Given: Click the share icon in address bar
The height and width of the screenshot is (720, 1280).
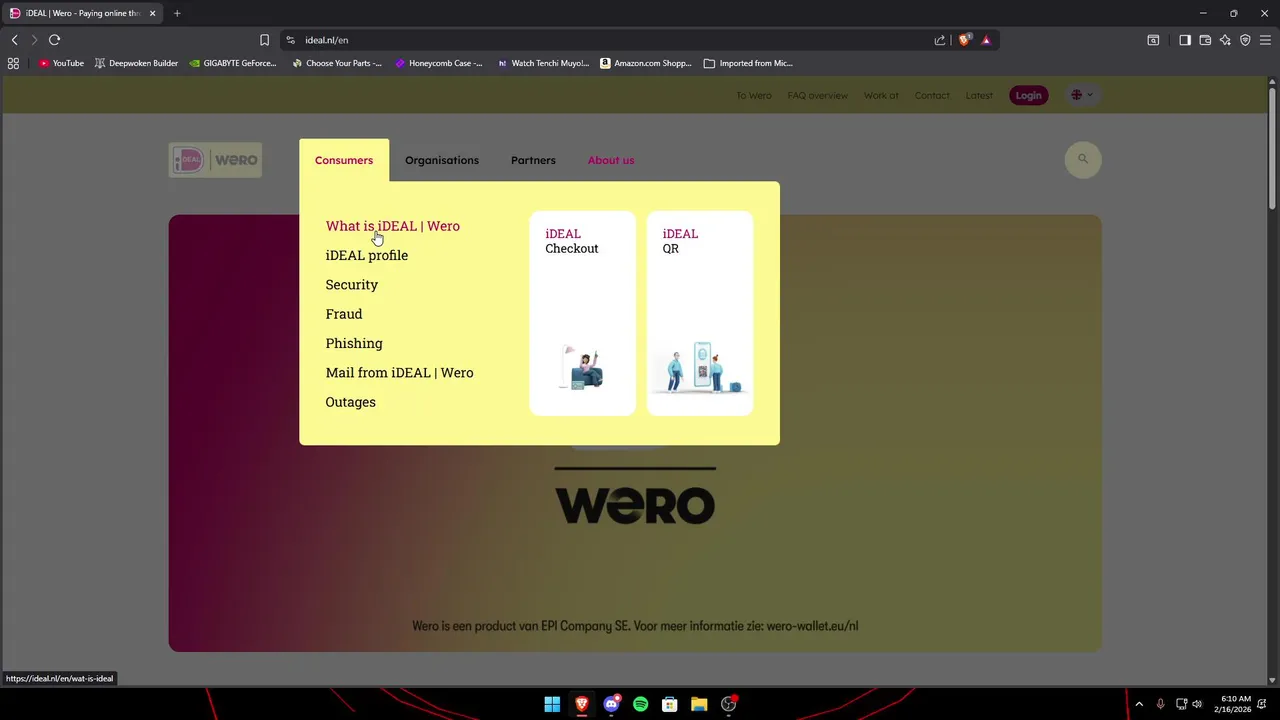Looking at the screenshot, I should point(940,40).
